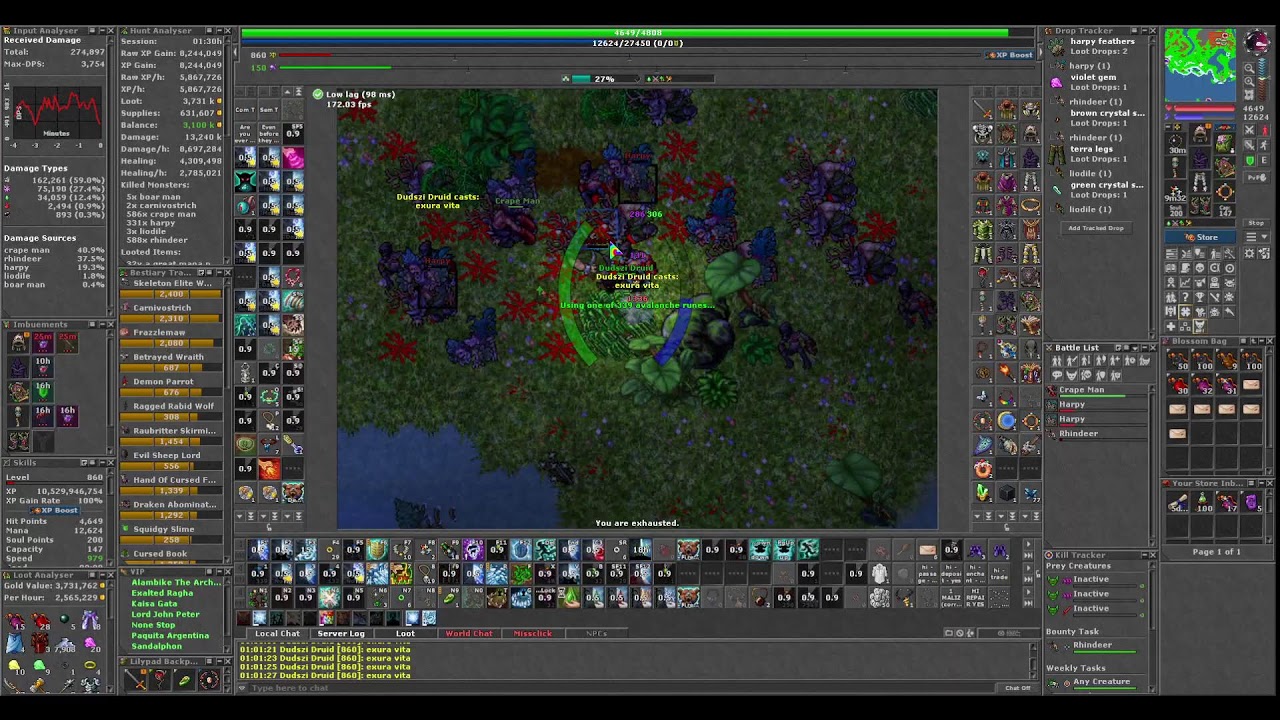Click the Add Tracked Drop button
The image size is (1280, 720).
coord(1096,228)
